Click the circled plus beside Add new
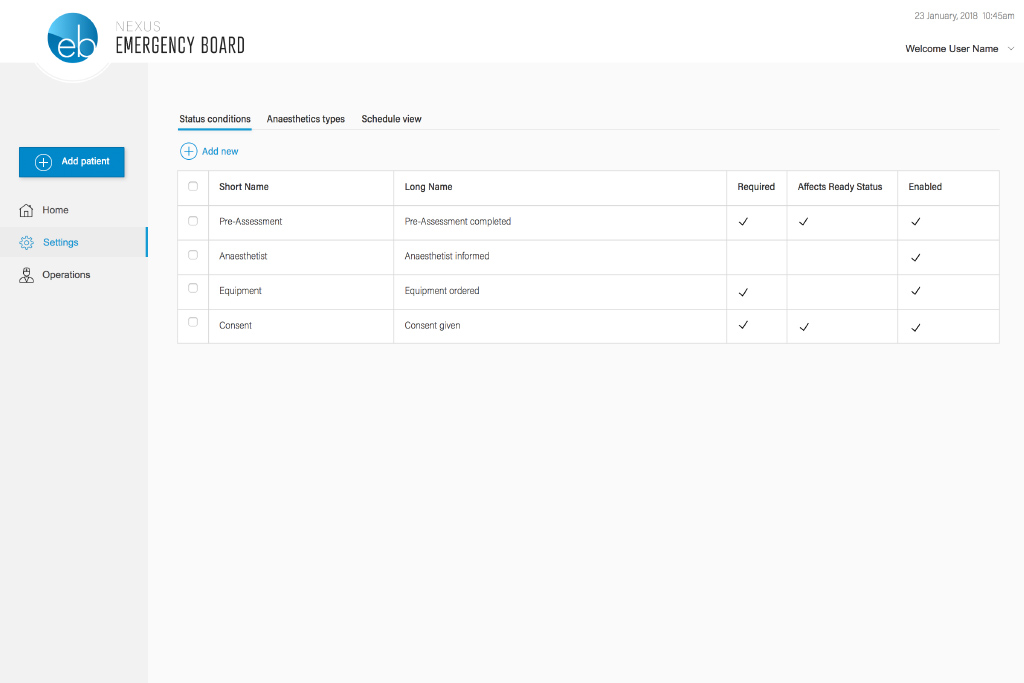Screen dimensions: 1024x683 tap(188, 151)
